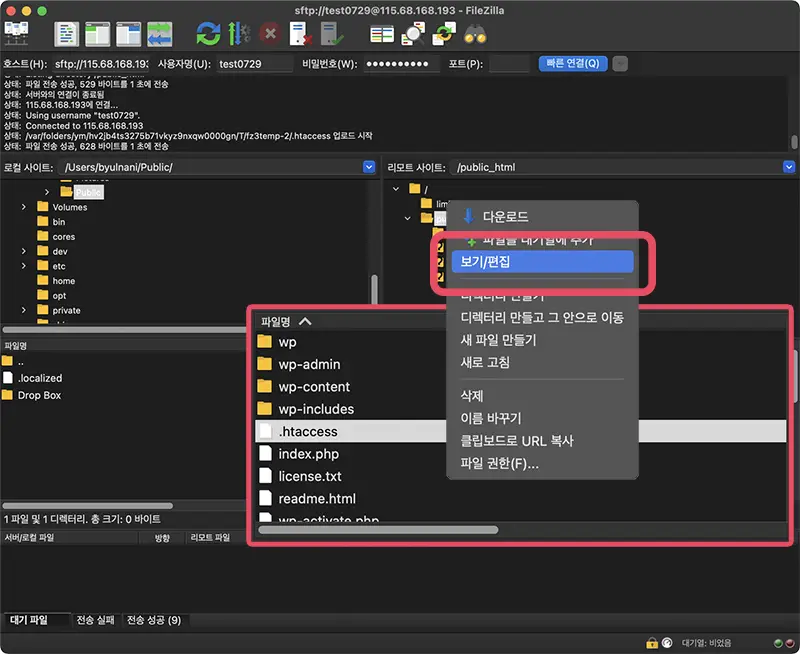Select 삭제 in context menu
This screenshot has height=654, width=800.
(542, 396)
